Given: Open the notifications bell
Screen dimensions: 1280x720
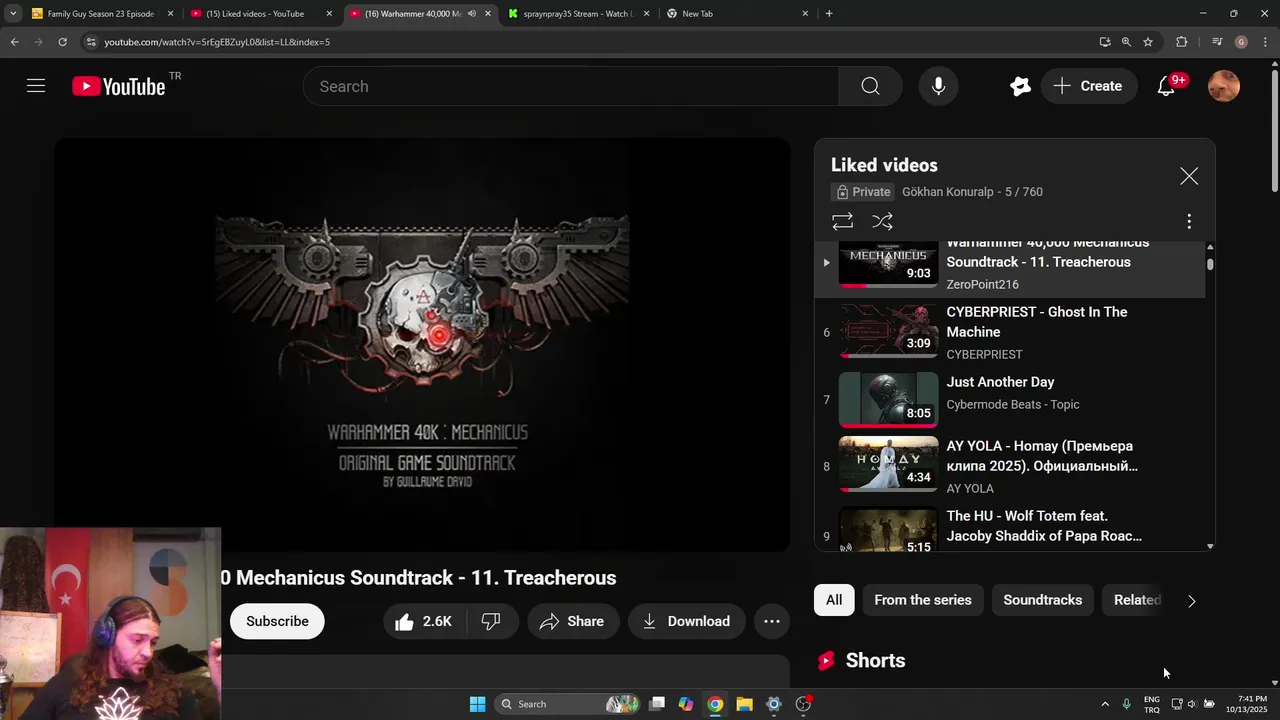Looking at the screenshot, I should 1166,86.
